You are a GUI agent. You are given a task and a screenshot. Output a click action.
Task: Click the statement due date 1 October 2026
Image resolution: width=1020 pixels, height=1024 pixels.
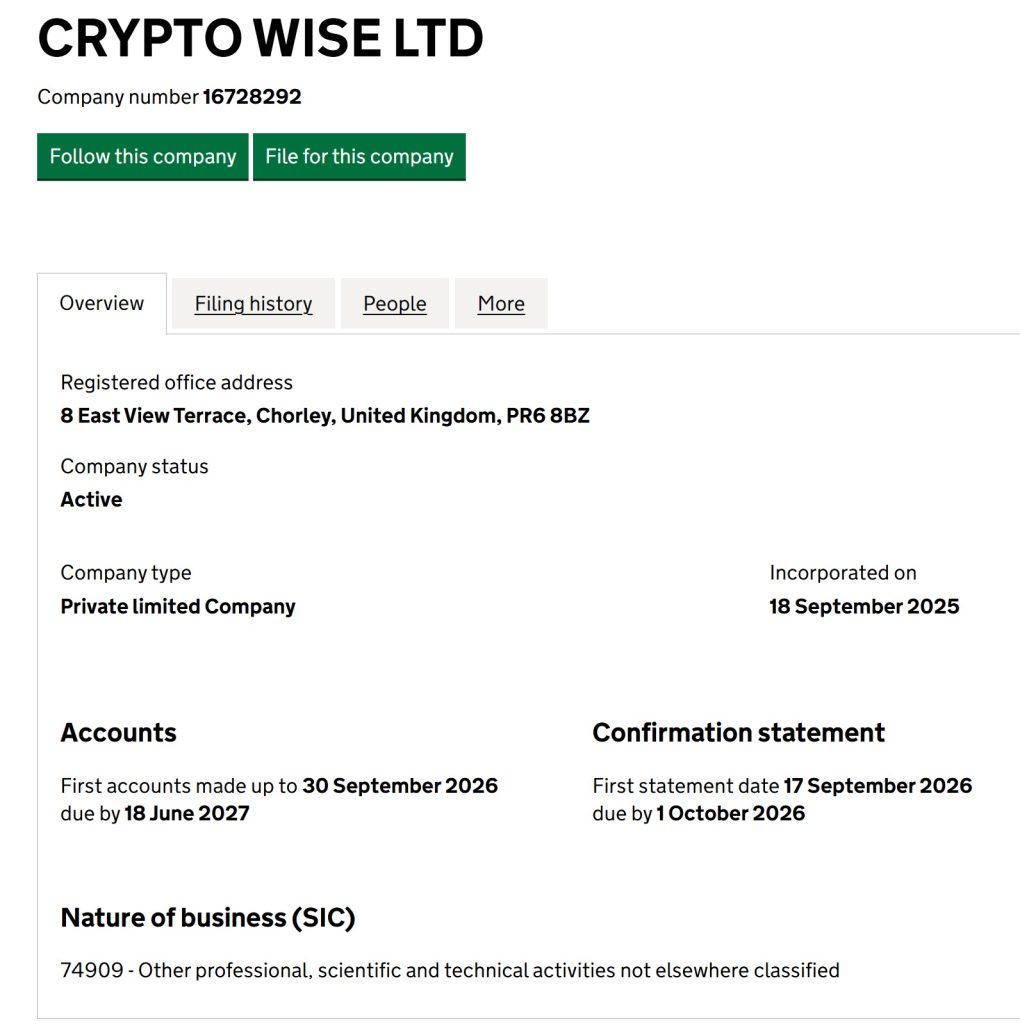[730, 813]
